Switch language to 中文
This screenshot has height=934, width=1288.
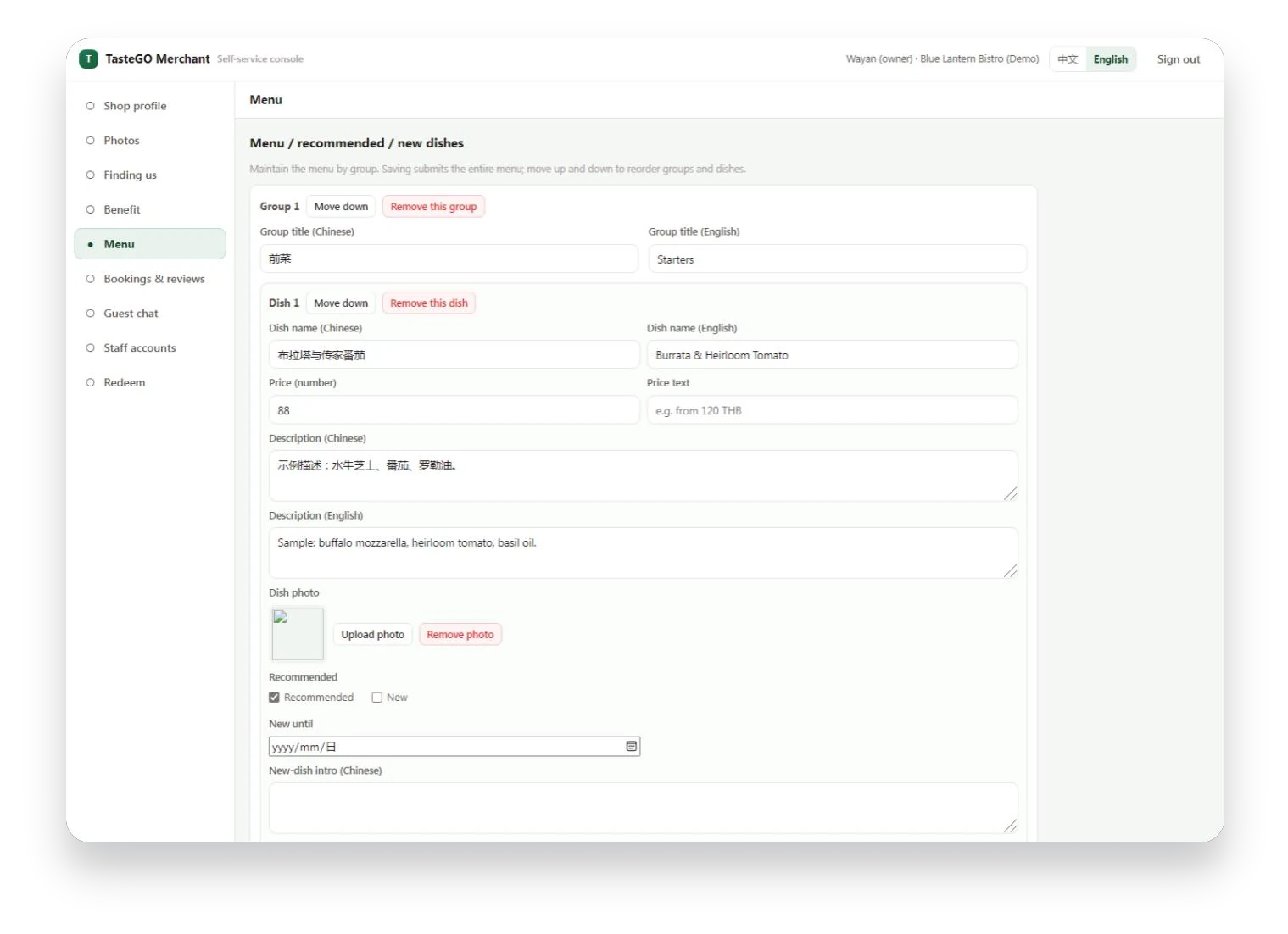(x=1068, y=59)
